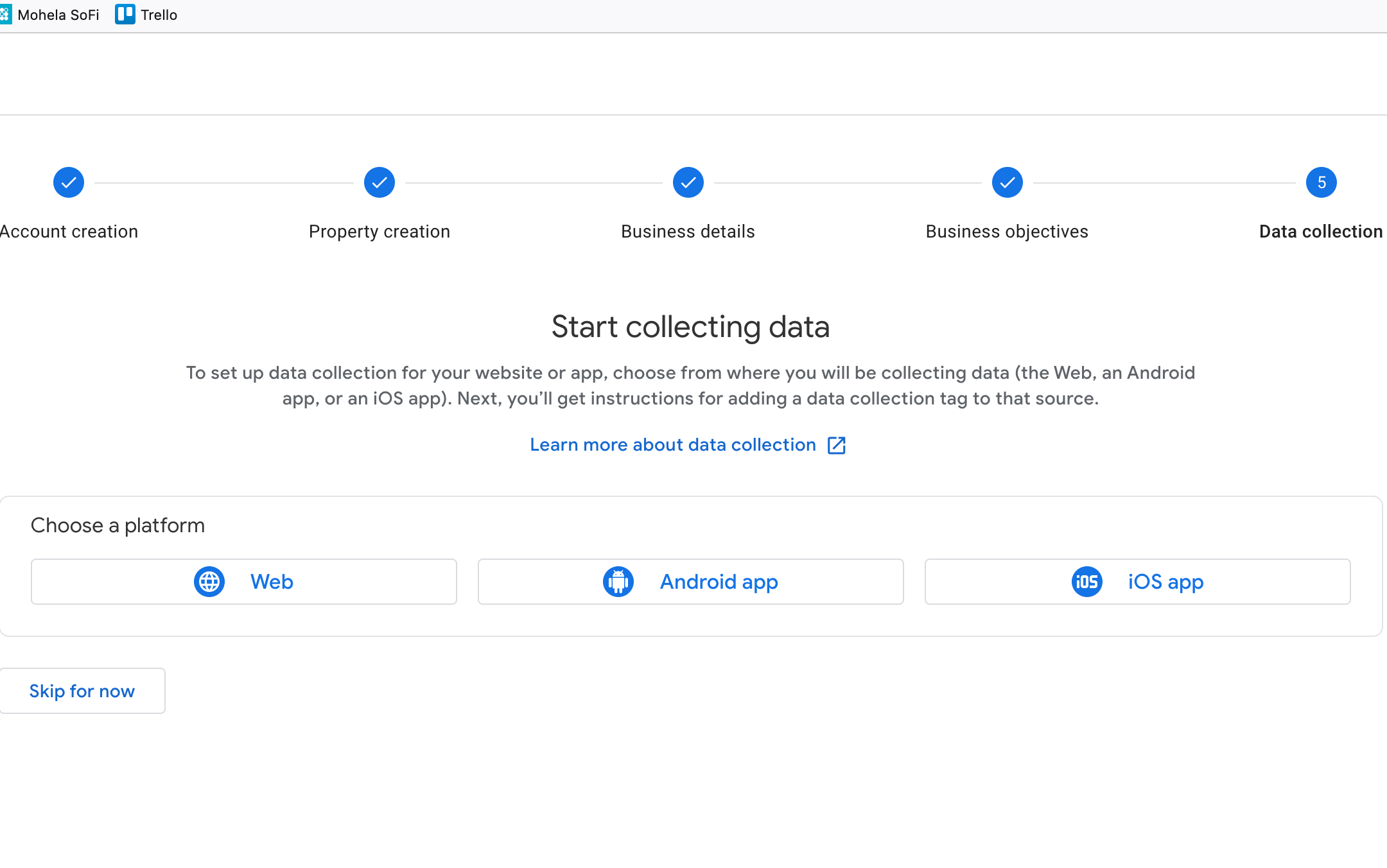This screenshot has width=1387, height=868.
Task: Click the iOS platform icon
Action: (x=1087, y=582)
